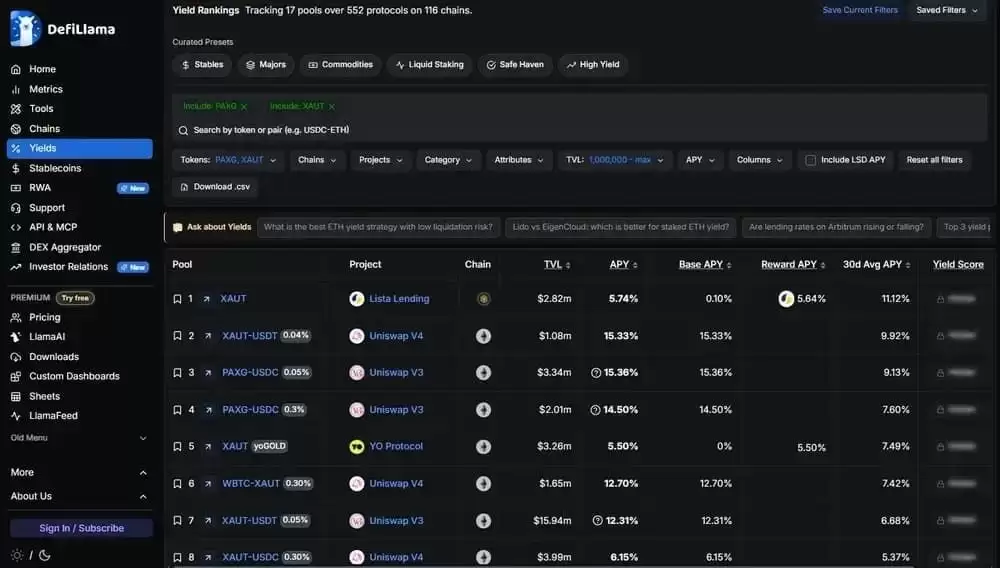Open external link arrow for PAXG-USDC 0.05% pool
This screenshot has height=568, width=1000.
click(208, 373)
